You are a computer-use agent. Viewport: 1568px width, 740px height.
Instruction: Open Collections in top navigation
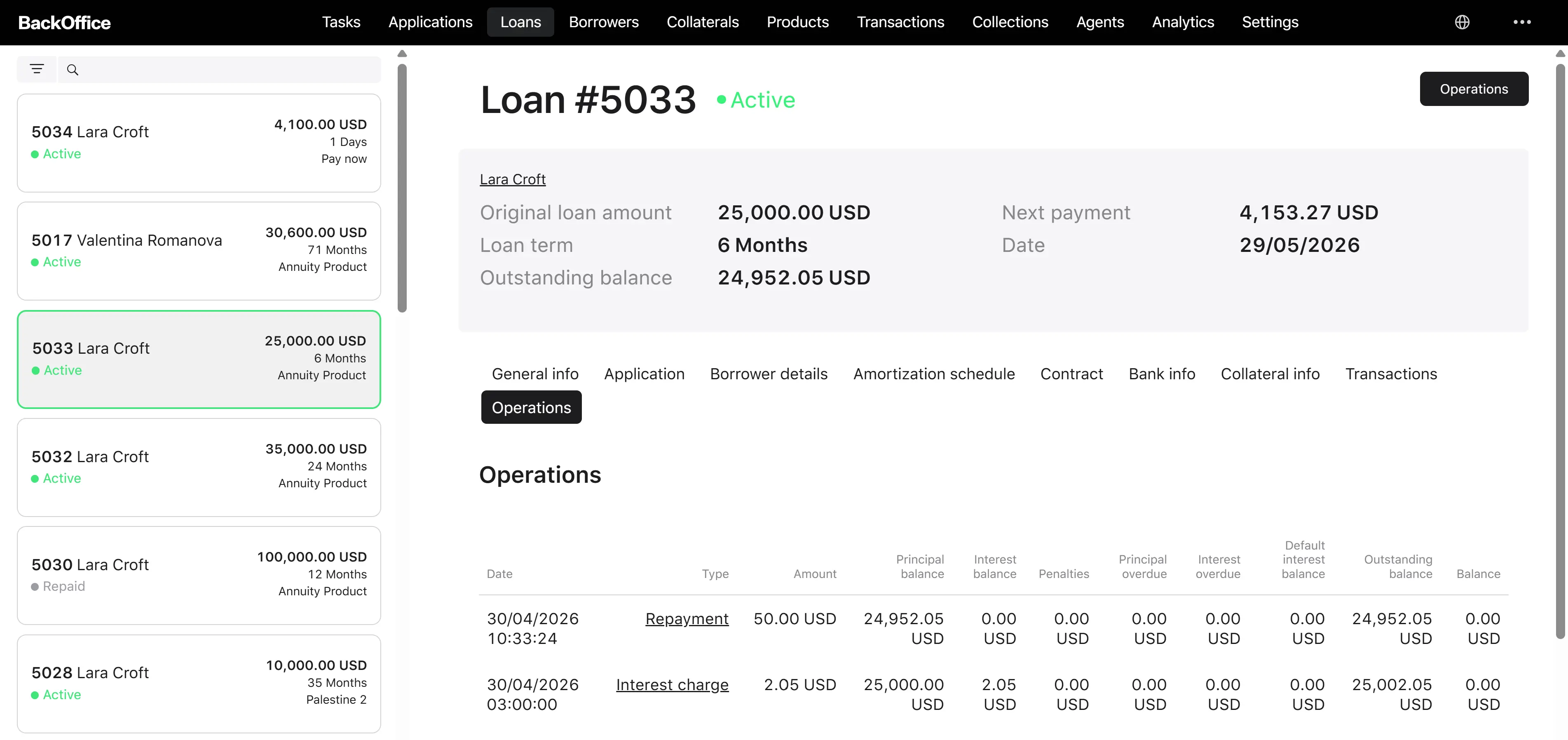pos(1010,22)
